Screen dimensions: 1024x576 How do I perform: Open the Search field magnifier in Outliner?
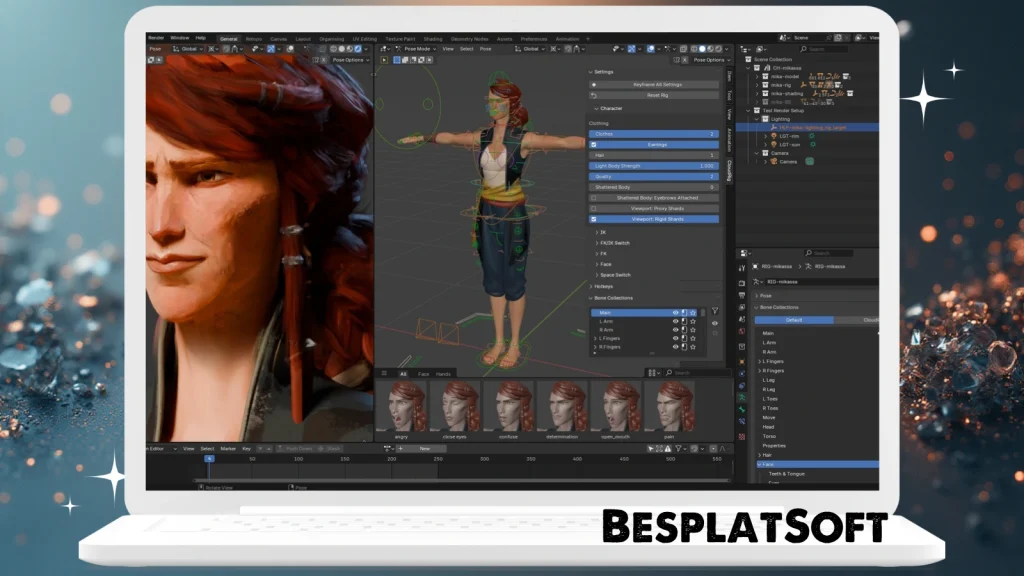pos(803,48)
